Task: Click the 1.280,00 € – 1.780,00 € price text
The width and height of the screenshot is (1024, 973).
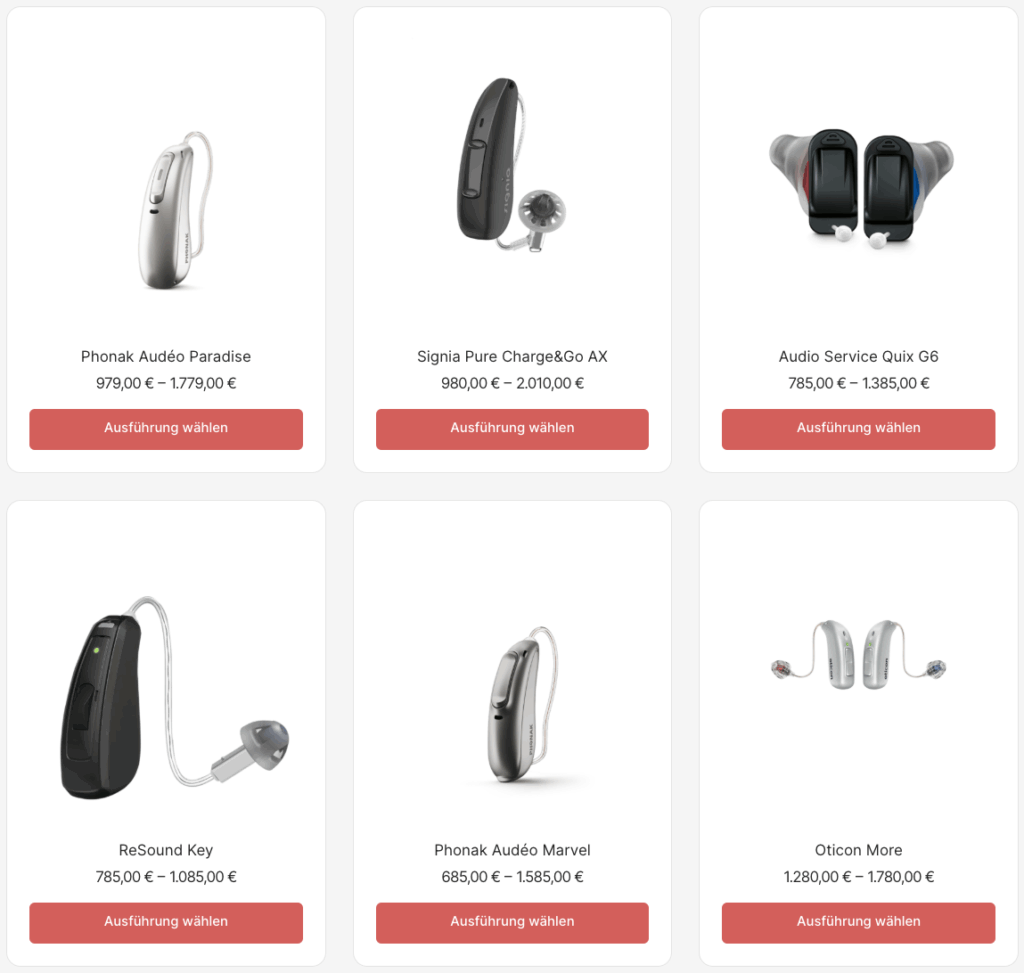Action: pos(858,877)
